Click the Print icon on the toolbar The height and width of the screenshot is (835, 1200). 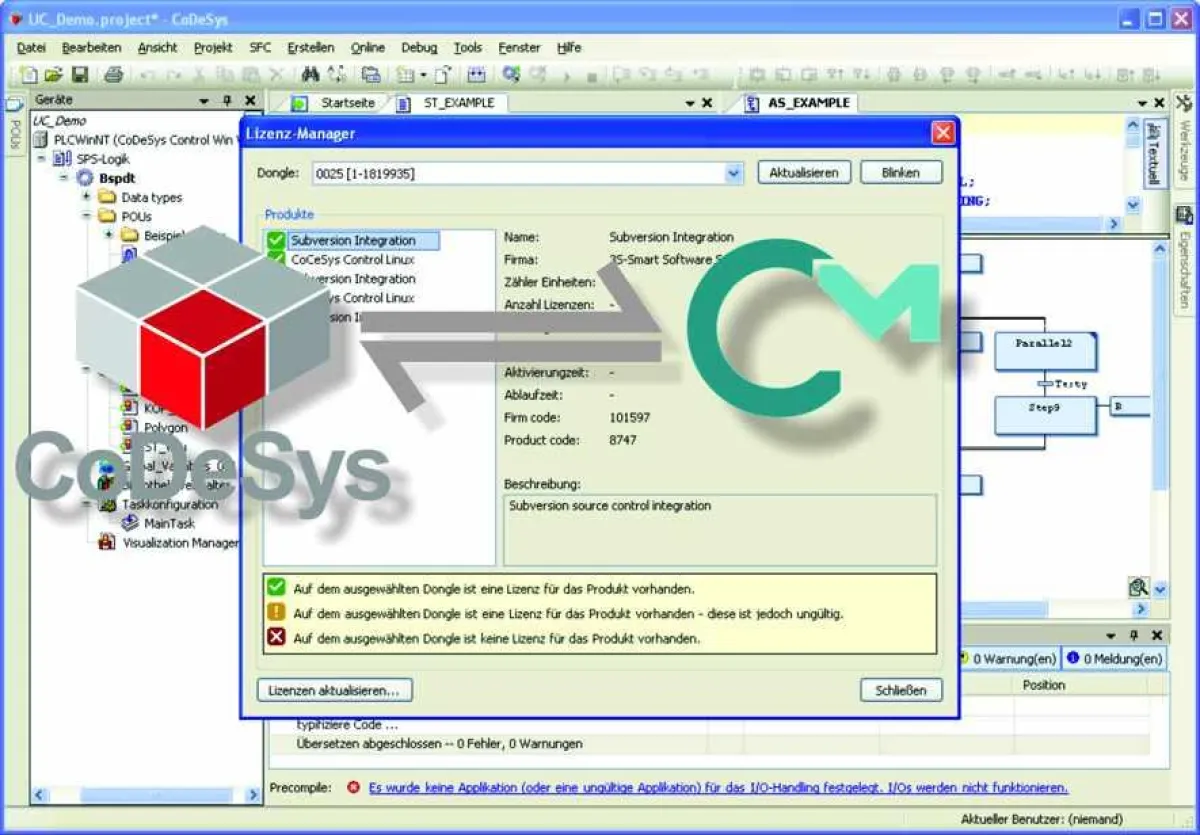tap(115, 74)
